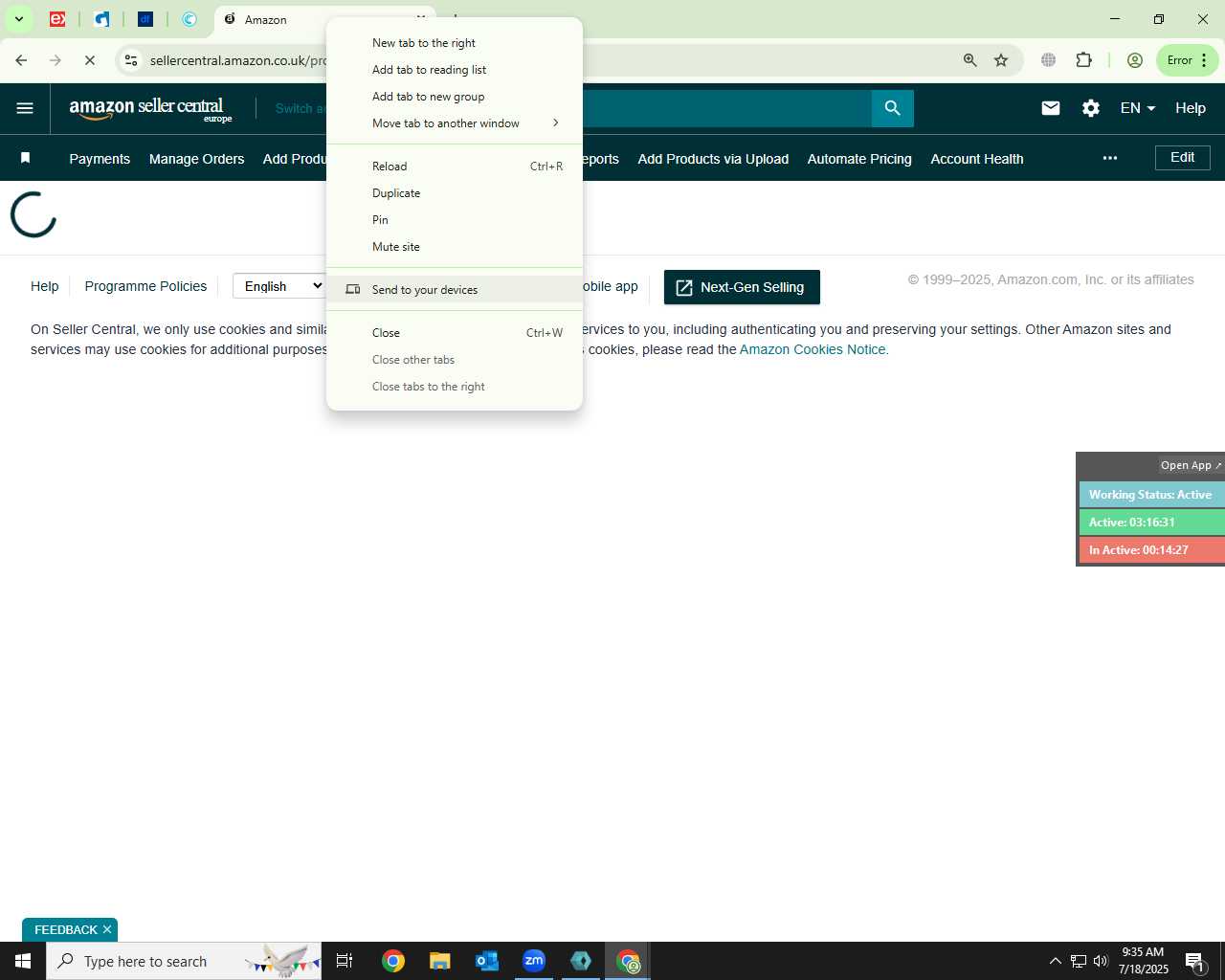Open Zoom from the taskbar
The height and width of the screenshot is (980, 1225).
(534, 961)
